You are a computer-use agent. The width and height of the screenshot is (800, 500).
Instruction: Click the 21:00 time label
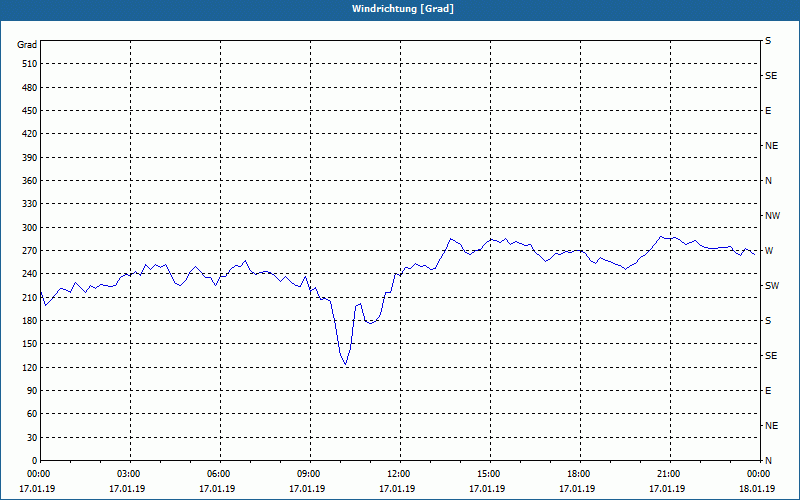670,474
